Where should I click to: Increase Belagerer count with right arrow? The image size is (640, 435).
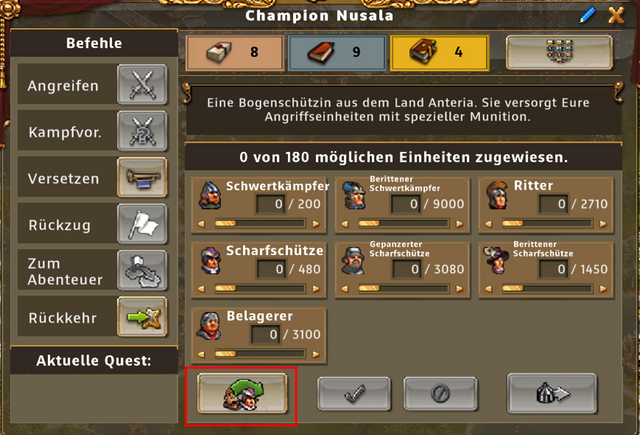tap(316, 354)
